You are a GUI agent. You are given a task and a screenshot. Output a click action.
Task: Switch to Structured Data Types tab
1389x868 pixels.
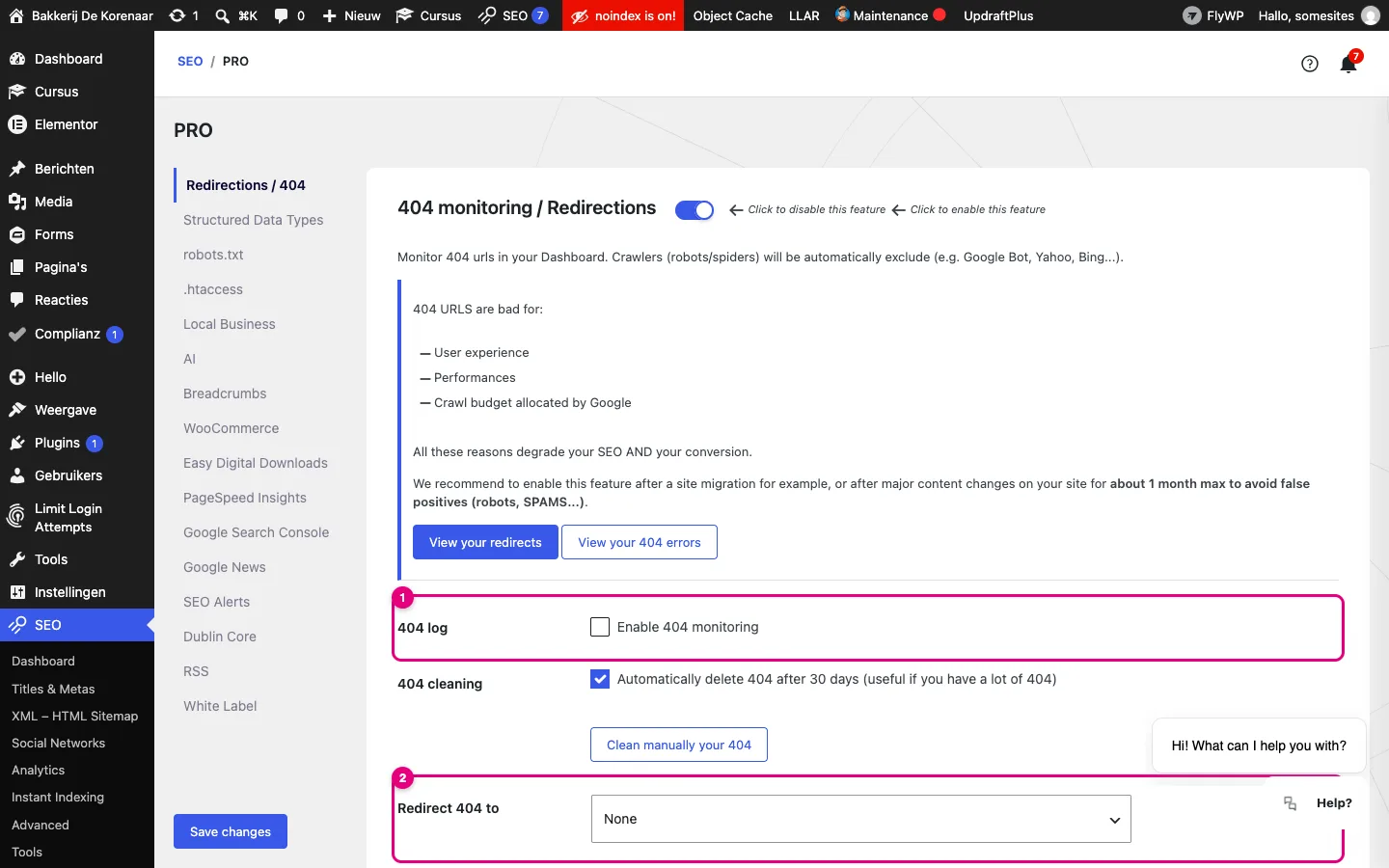254,220
